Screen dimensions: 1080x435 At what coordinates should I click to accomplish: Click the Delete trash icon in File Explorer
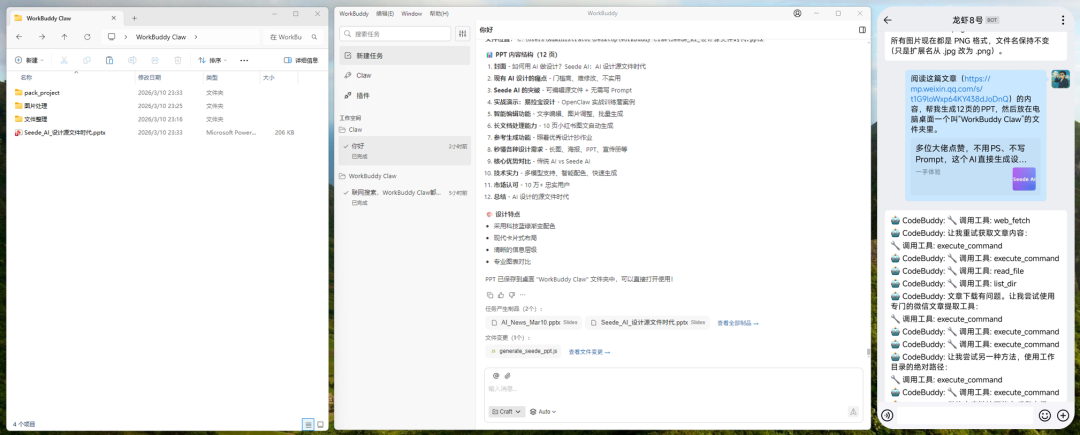(x=178, y=61)
